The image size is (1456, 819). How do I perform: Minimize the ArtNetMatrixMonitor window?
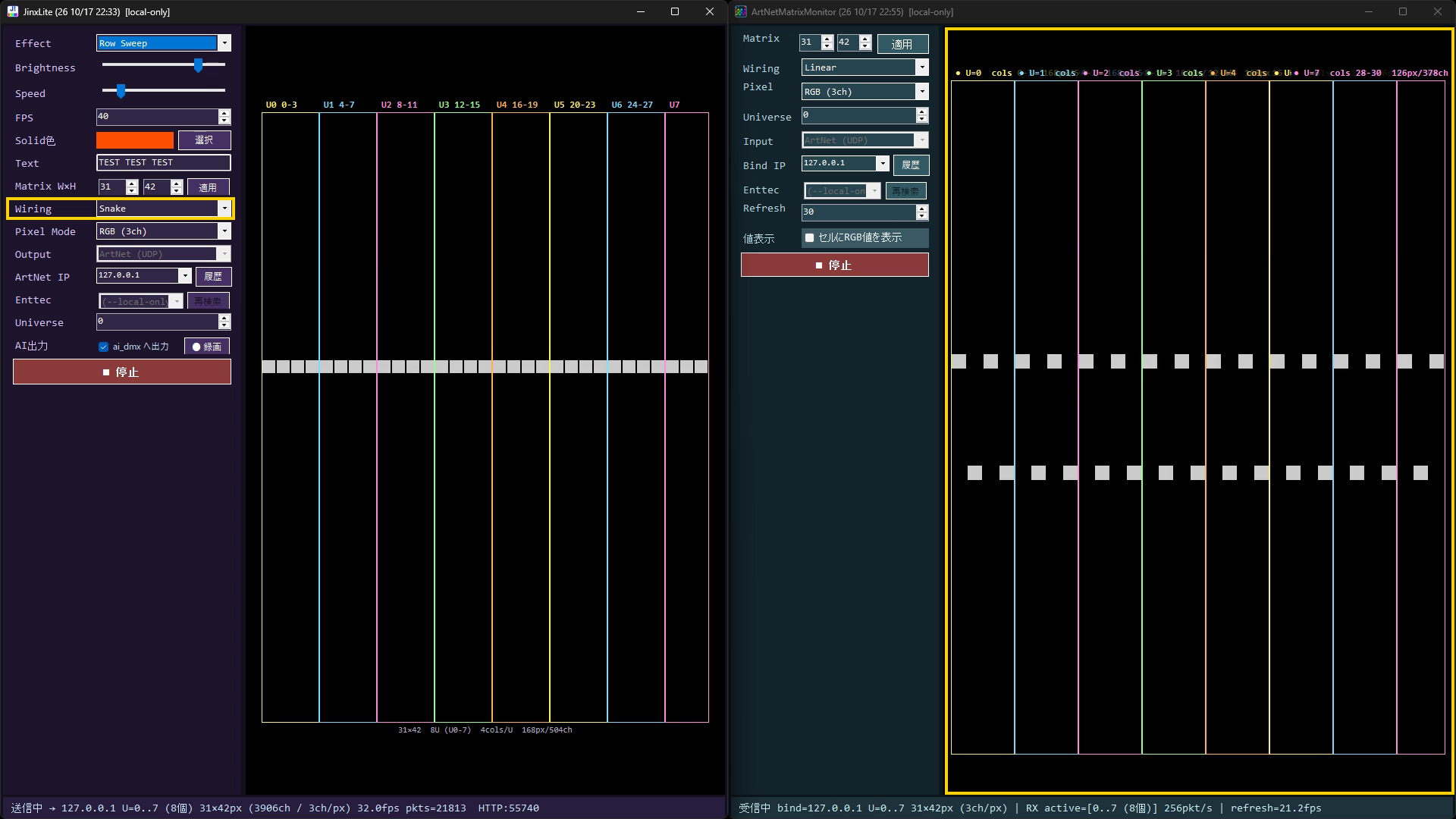[x=1369, y=11]
